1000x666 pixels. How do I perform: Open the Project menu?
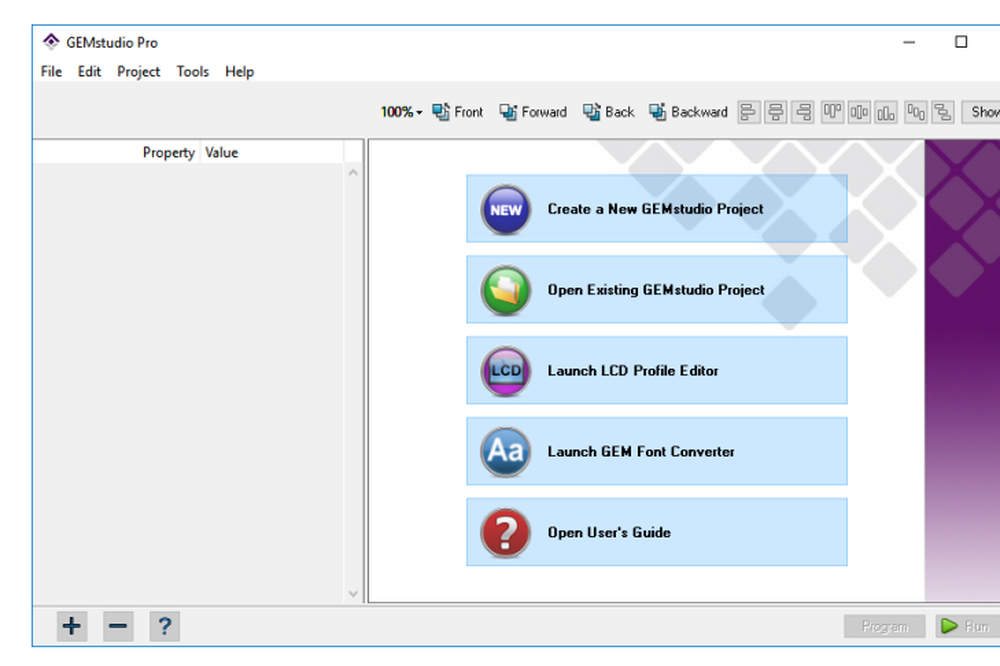click(x=138, y=71)
